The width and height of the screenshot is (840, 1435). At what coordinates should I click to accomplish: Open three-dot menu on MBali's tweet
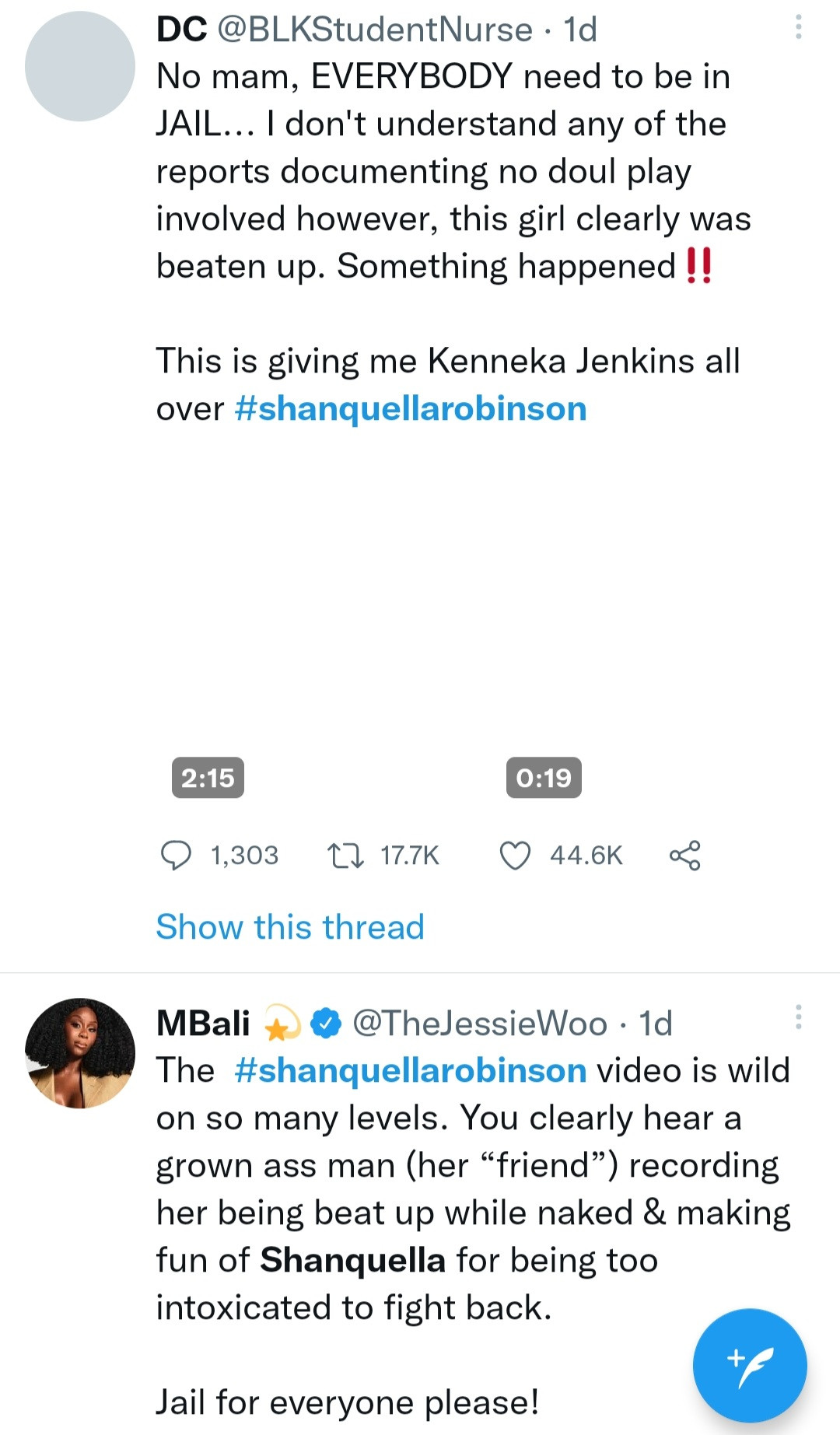coord(798,1017)
